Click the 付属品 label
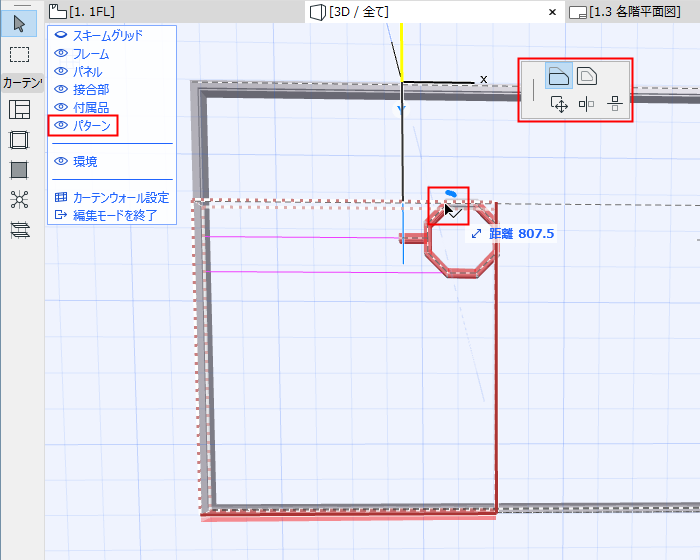The image size is (700, 560). point(91,107)
